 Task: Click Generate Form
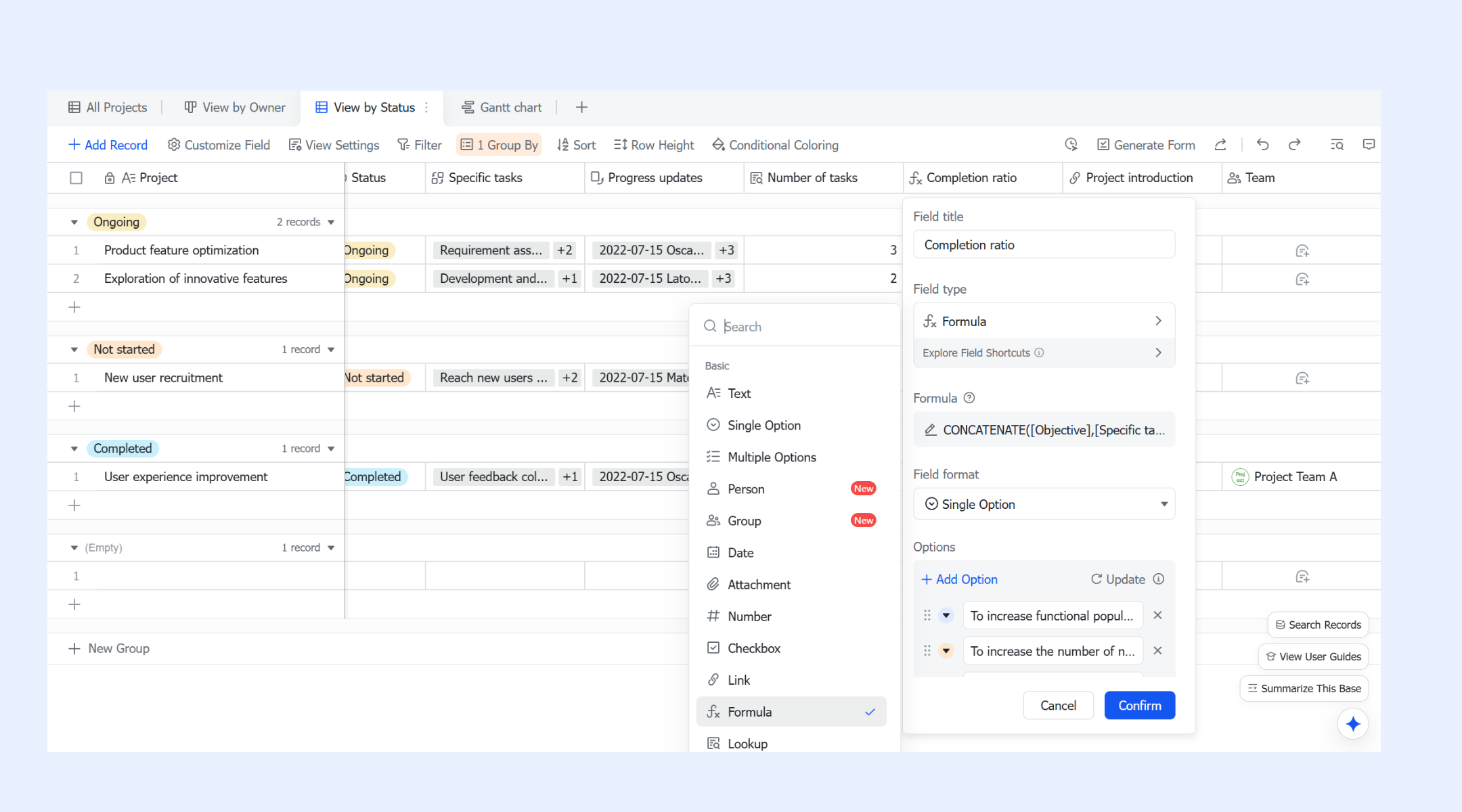[1146, 145]
